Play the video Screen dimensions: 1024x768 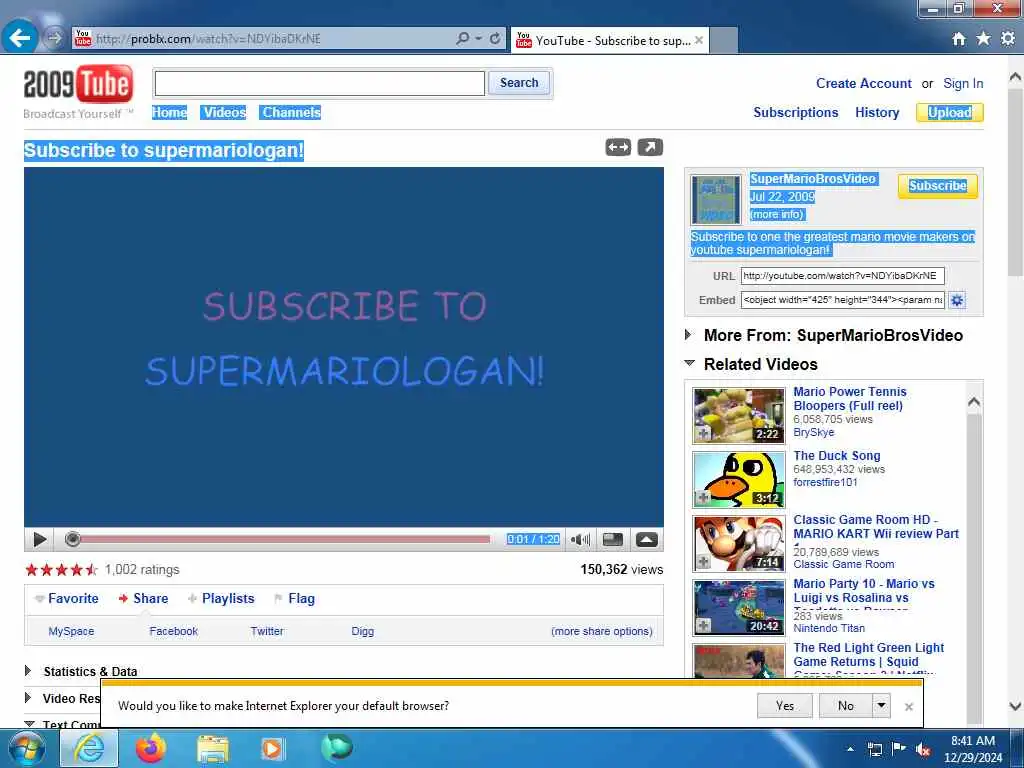[39, 539]
